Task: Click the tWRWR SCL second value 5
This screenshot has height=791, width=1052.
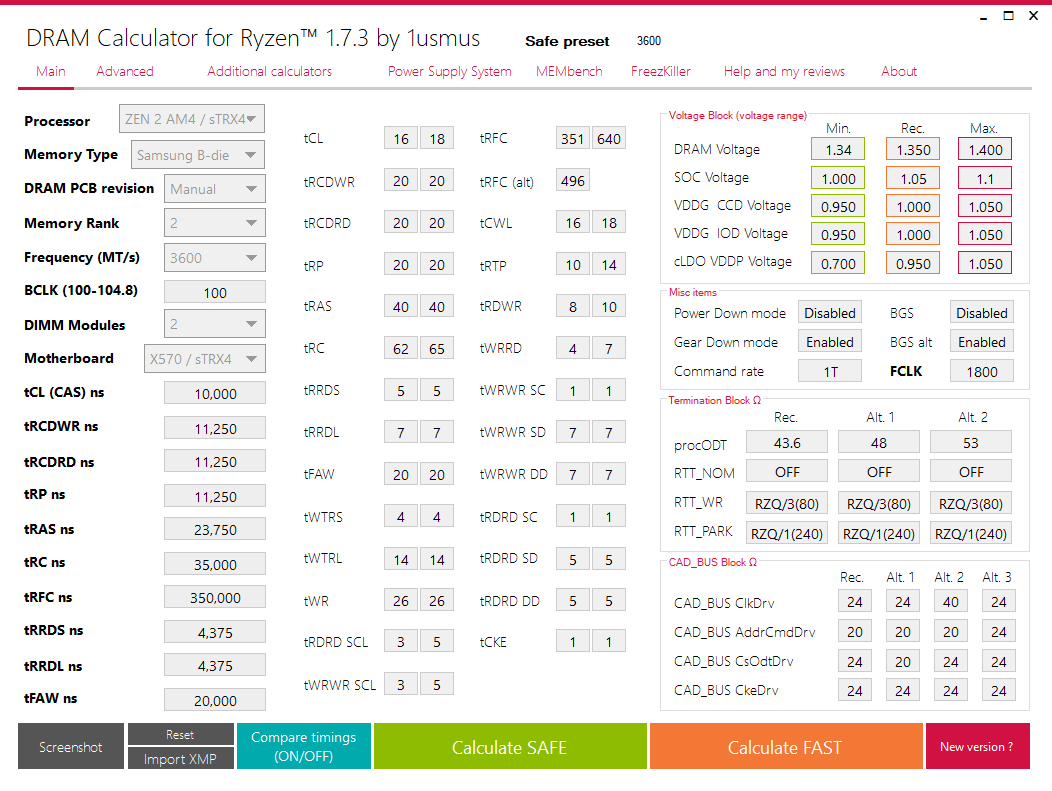Action: [437, 684]
